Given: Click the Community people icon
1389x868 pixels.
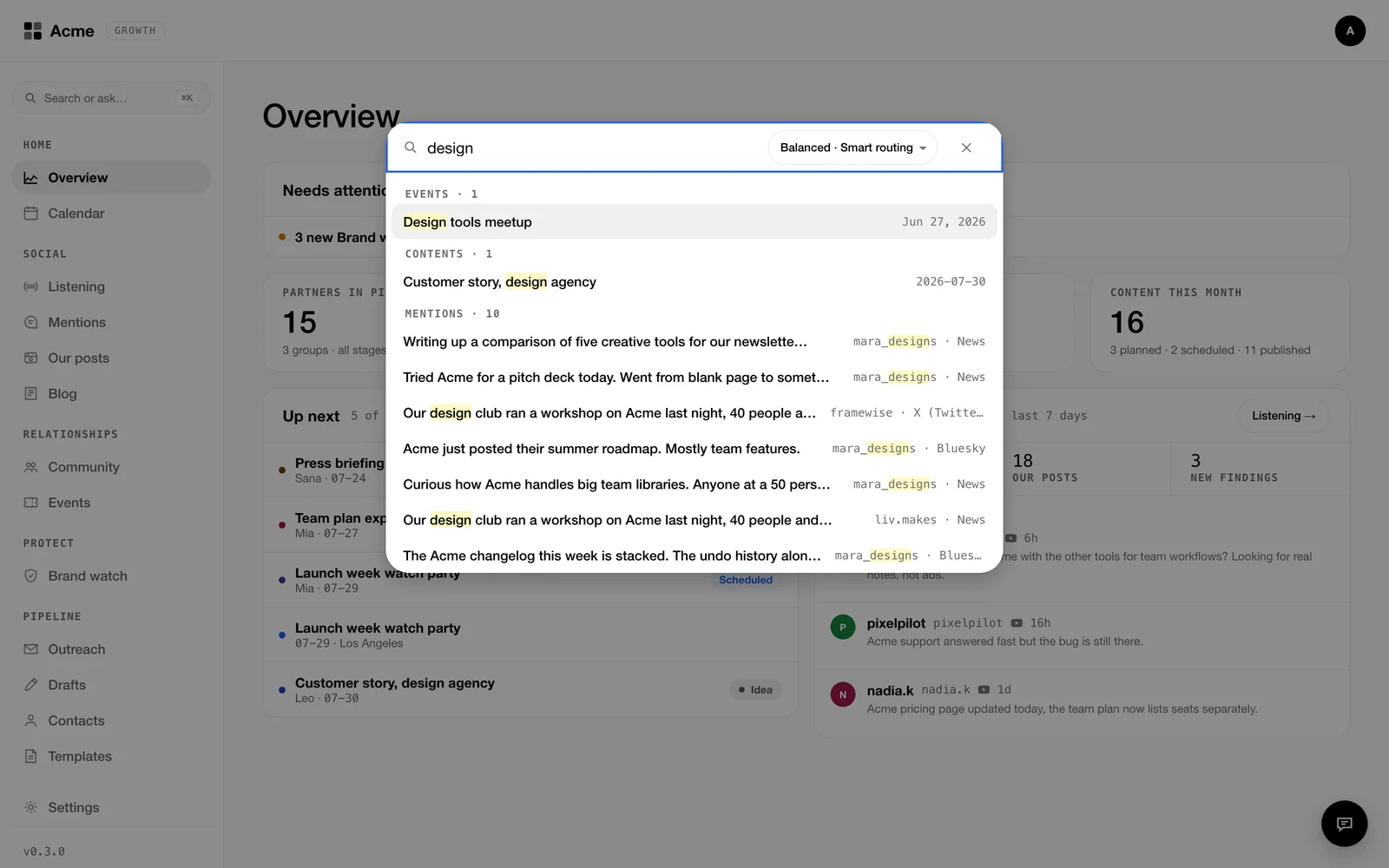Looking at the screenshot, I should point(30,467).
